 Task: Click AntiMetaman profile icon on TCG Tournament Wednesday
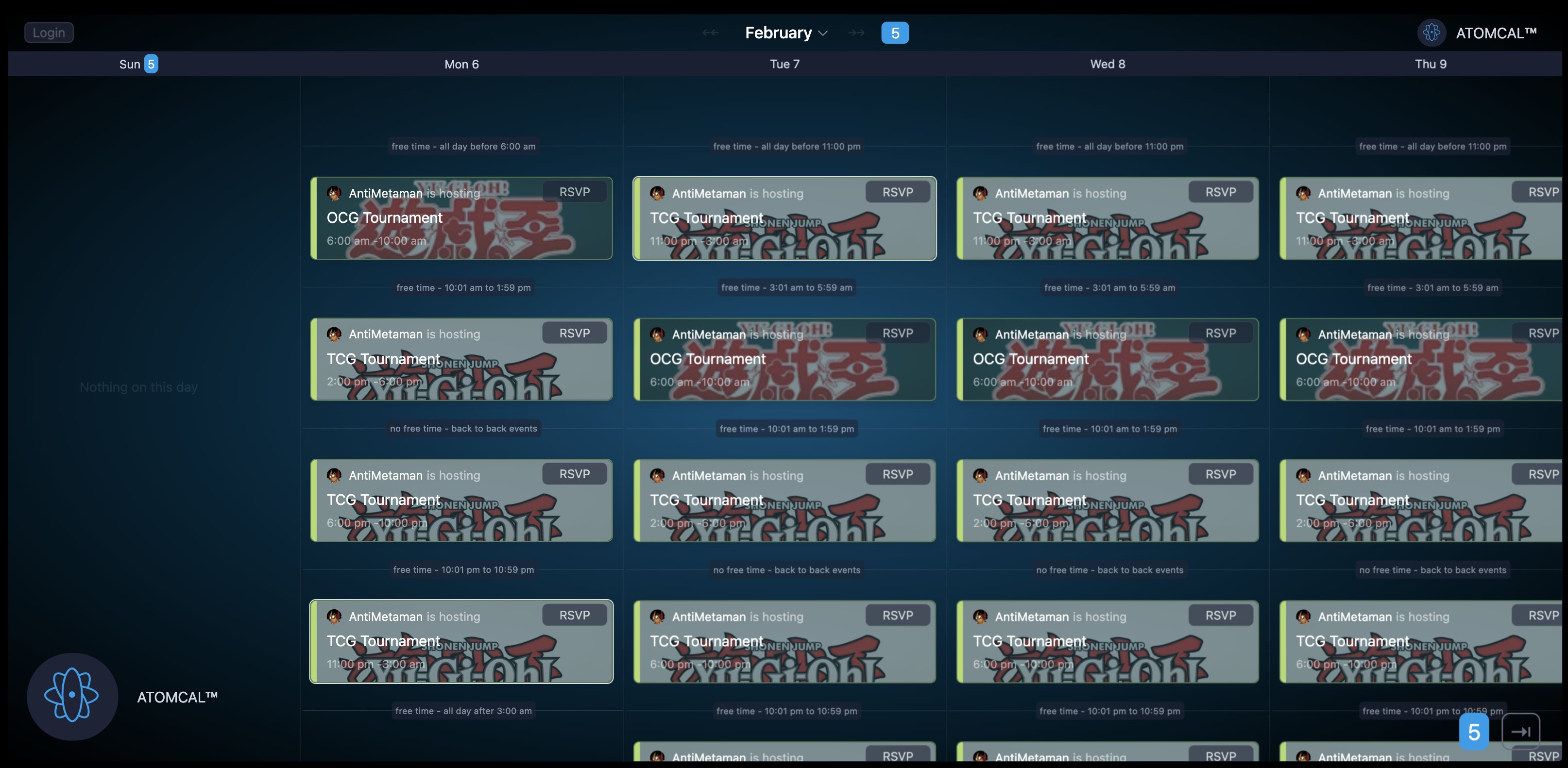pyautogui.click(x=981, y=193)
